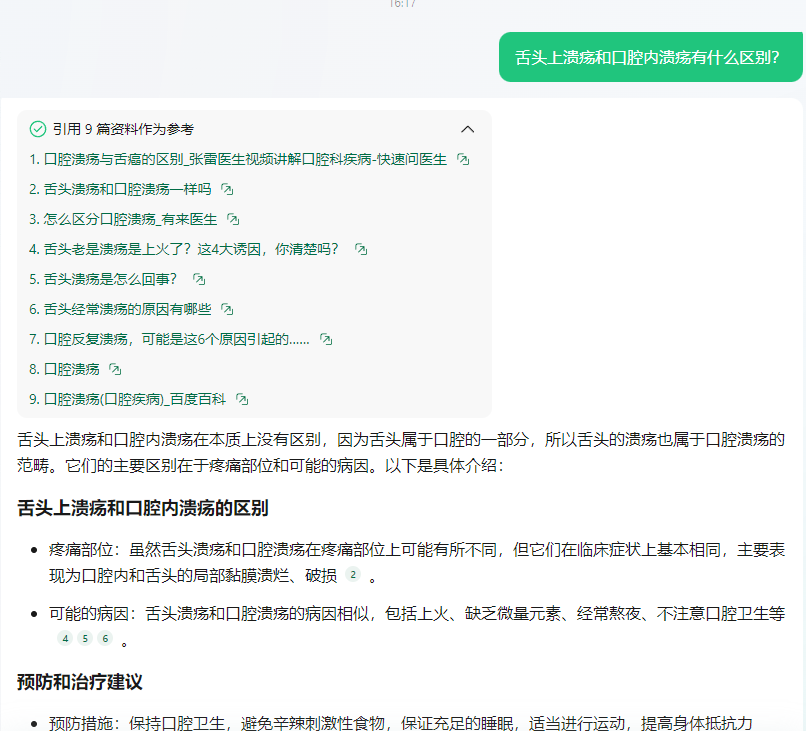This screenshot has width=806, height=731.
Task: Click citation badge number 4
Action: (x=66, y=638)
